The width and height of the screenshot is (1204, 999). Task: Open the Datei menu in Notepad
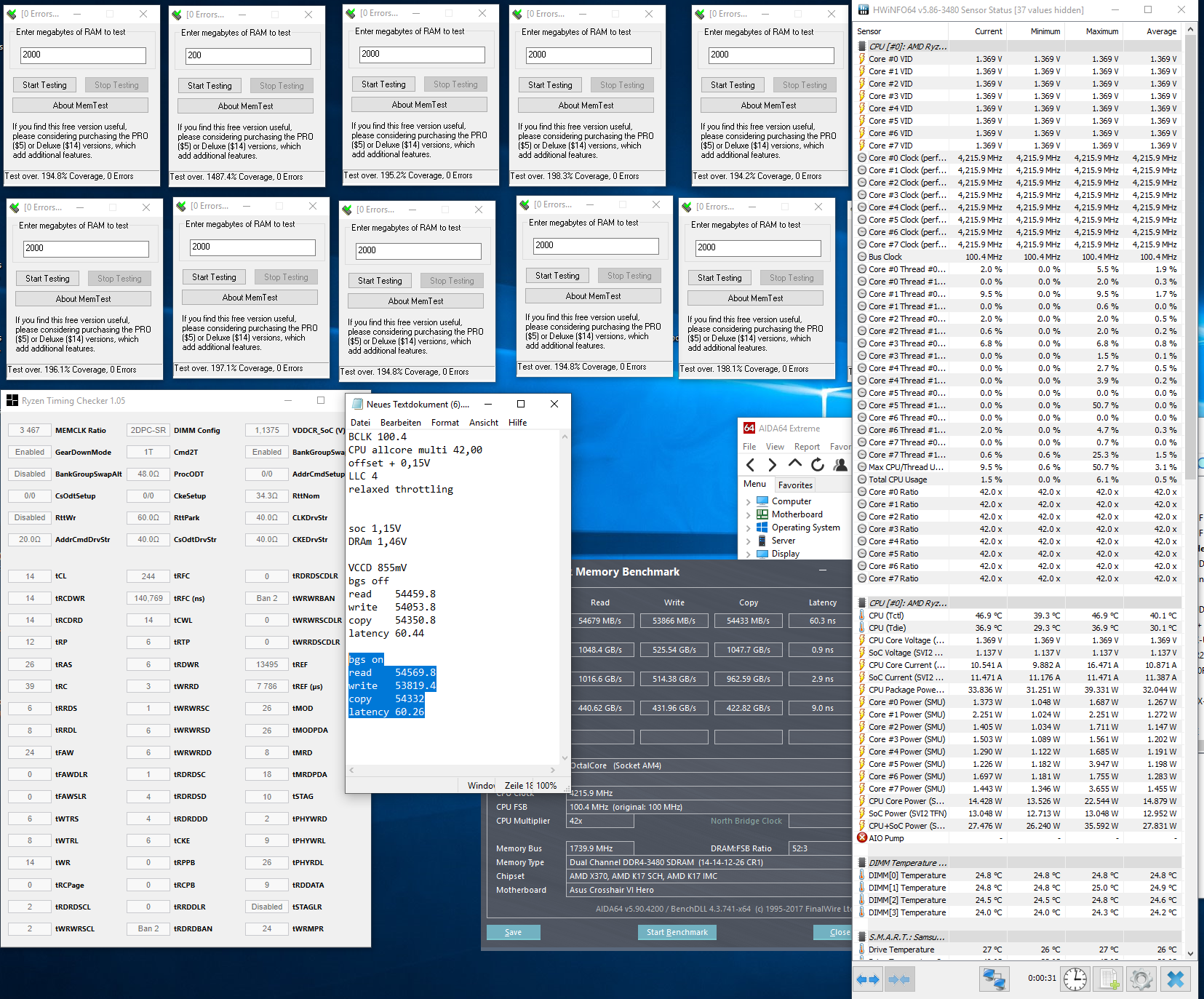click(x=360, y=423)
